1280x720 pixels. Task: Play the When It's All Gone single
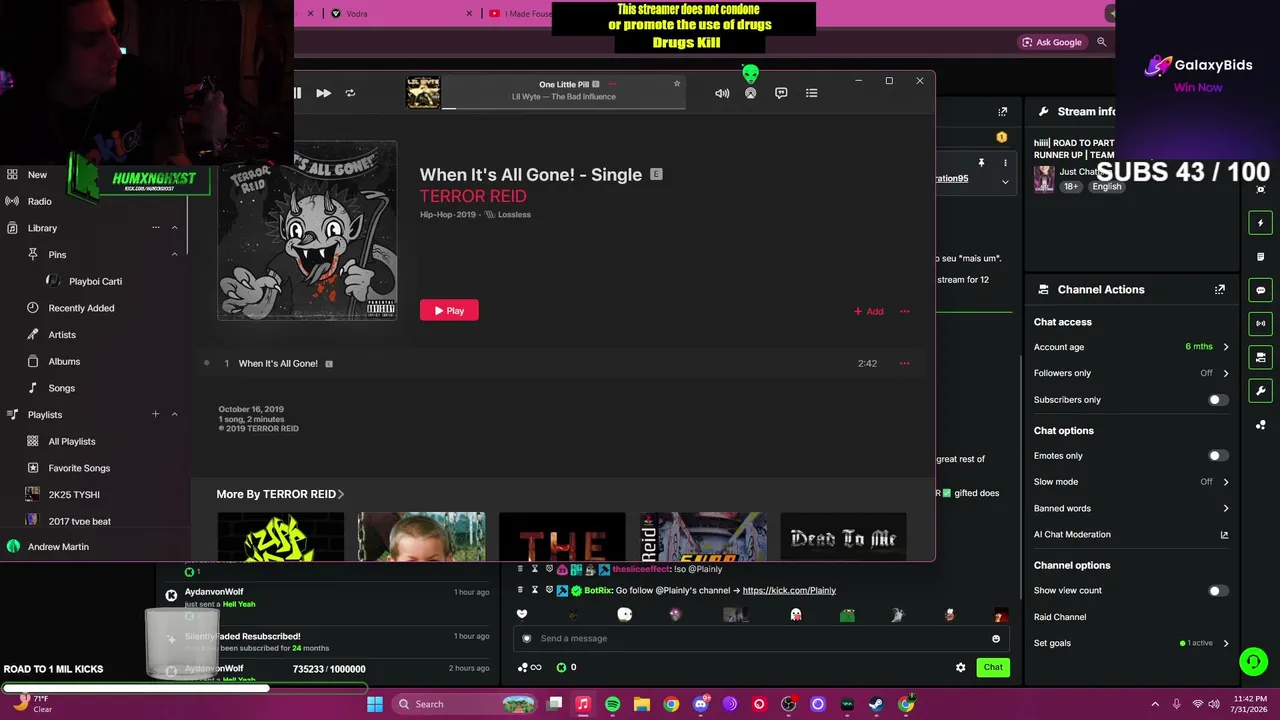(449, 310)
